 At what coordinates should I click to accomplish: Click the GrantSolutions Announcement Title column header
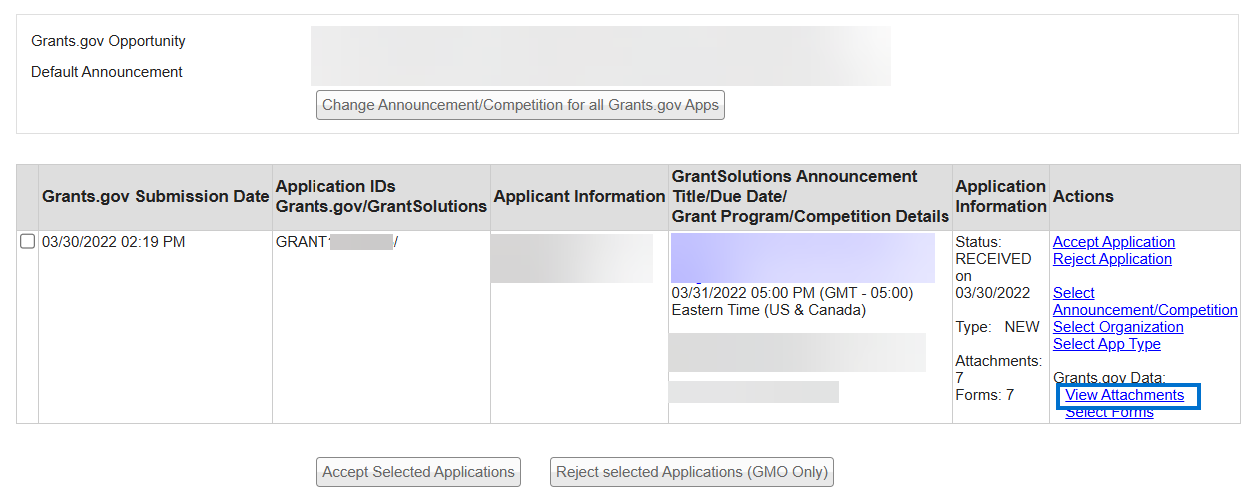coord(810,197)
